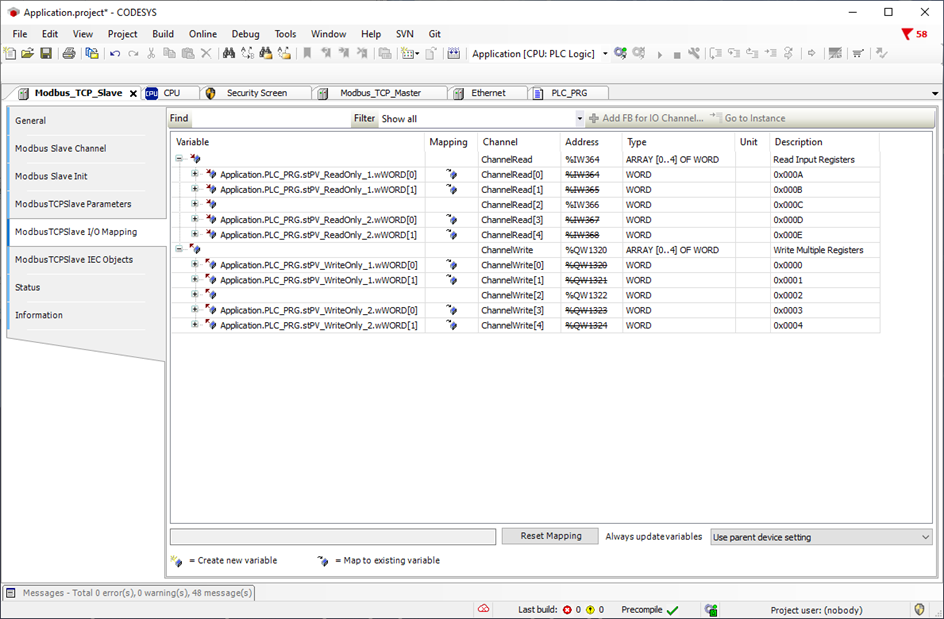Click the Undo arrow icon

[x=115, y=53]
